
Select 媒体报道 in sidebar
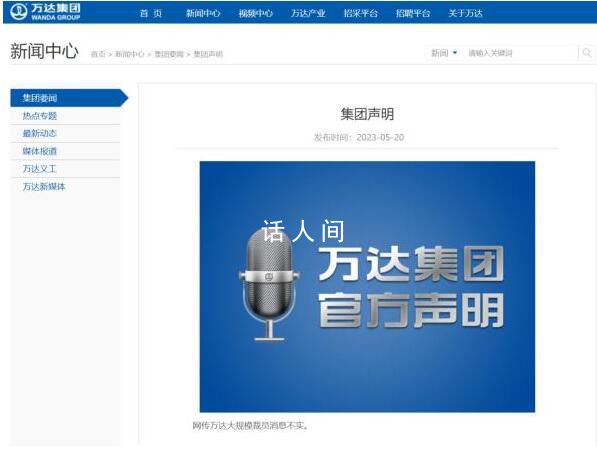[x=65, y=151]
